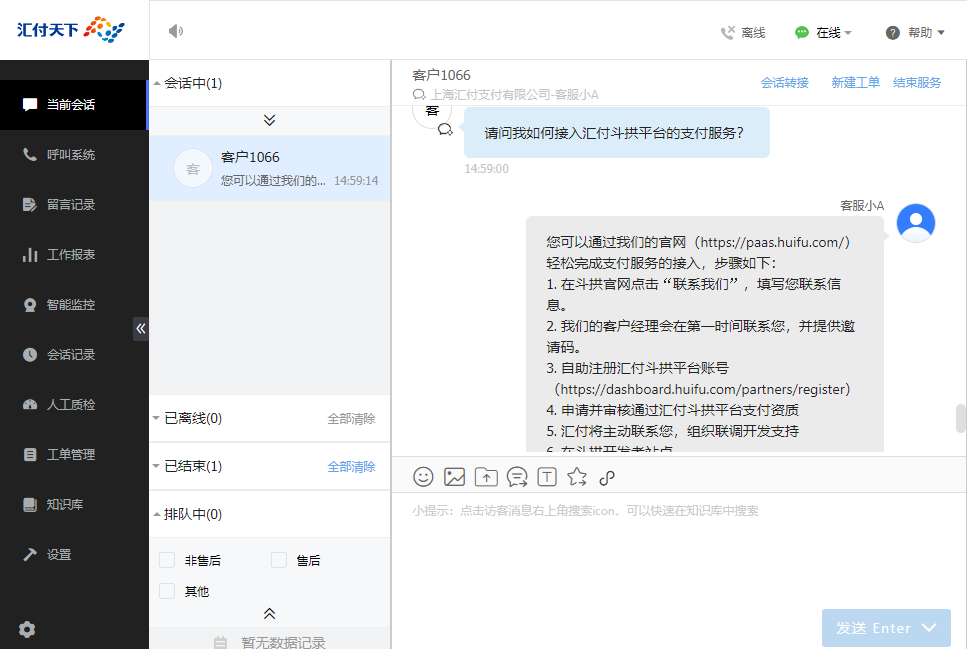Click 全部清除 next to 已结束
This screenshot has width=967, height=649.
(x=351, y=467)
